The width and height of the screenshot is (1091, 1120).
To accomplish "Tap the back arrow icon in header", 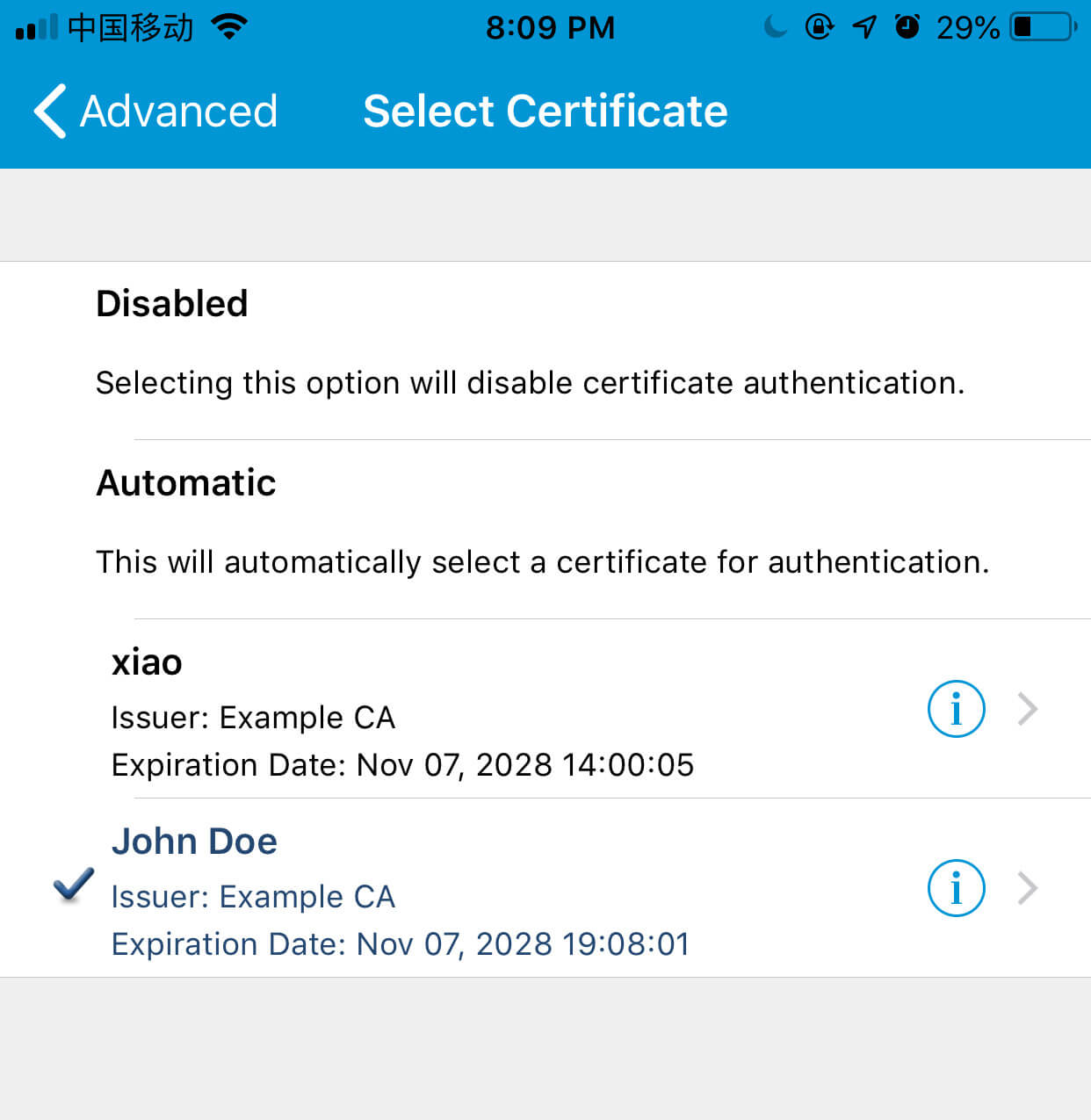I will (x=50, y=112).
